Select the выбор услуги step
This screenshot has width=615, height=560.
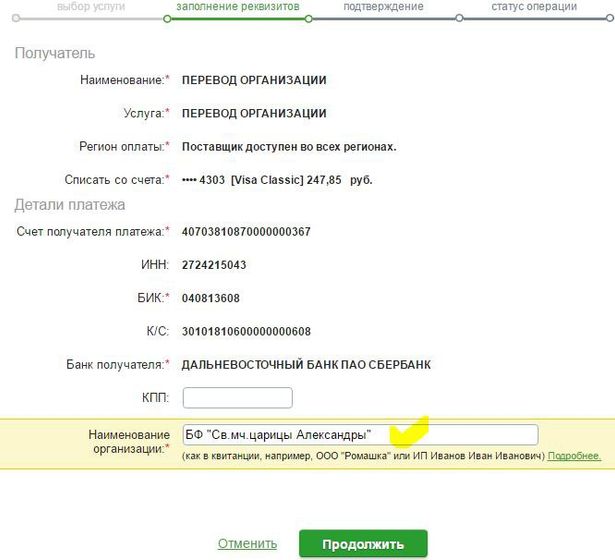pos(91,7)
